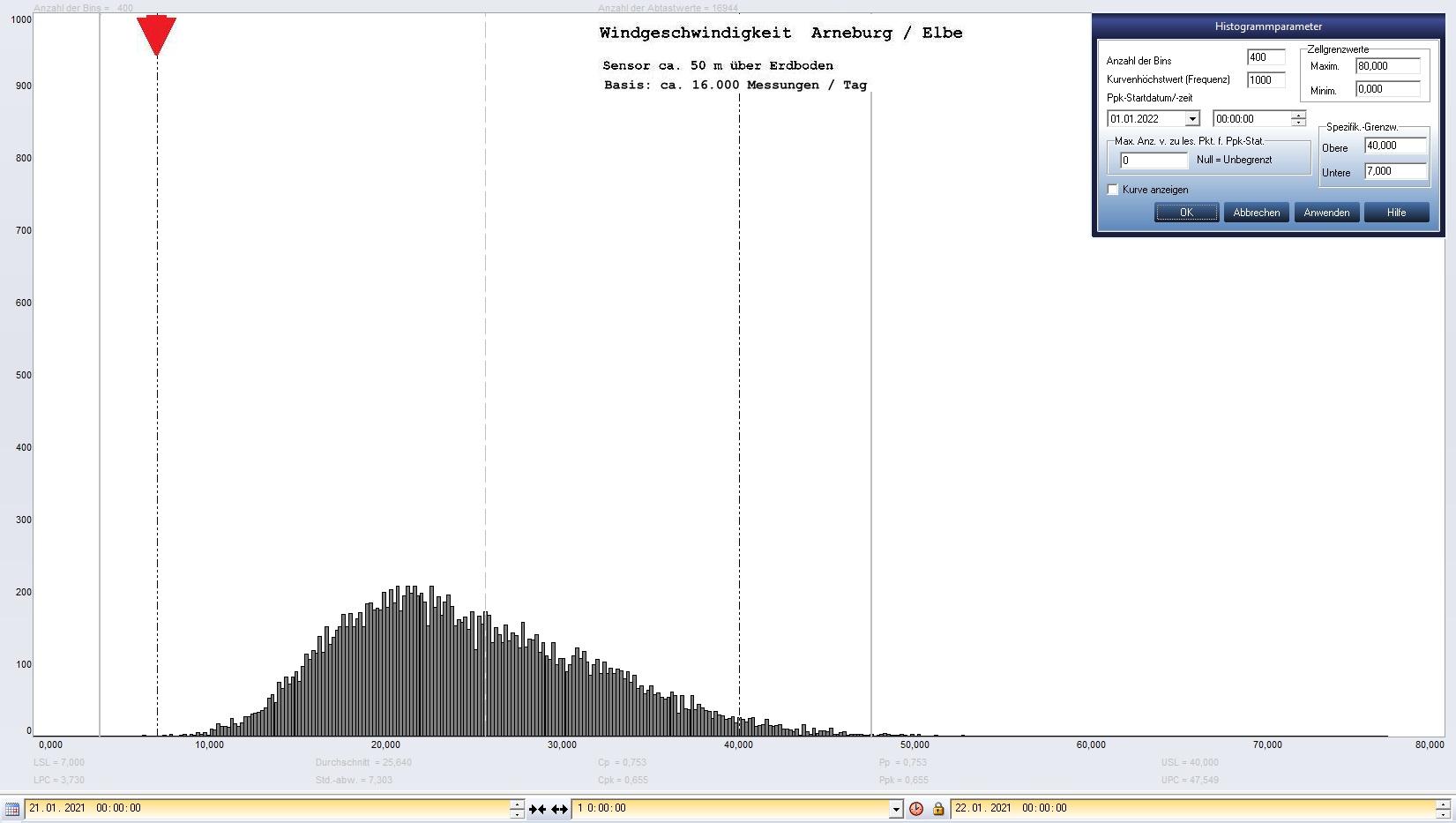Click the end date 22.01.2021 spinner

(x=1443, y=808)
